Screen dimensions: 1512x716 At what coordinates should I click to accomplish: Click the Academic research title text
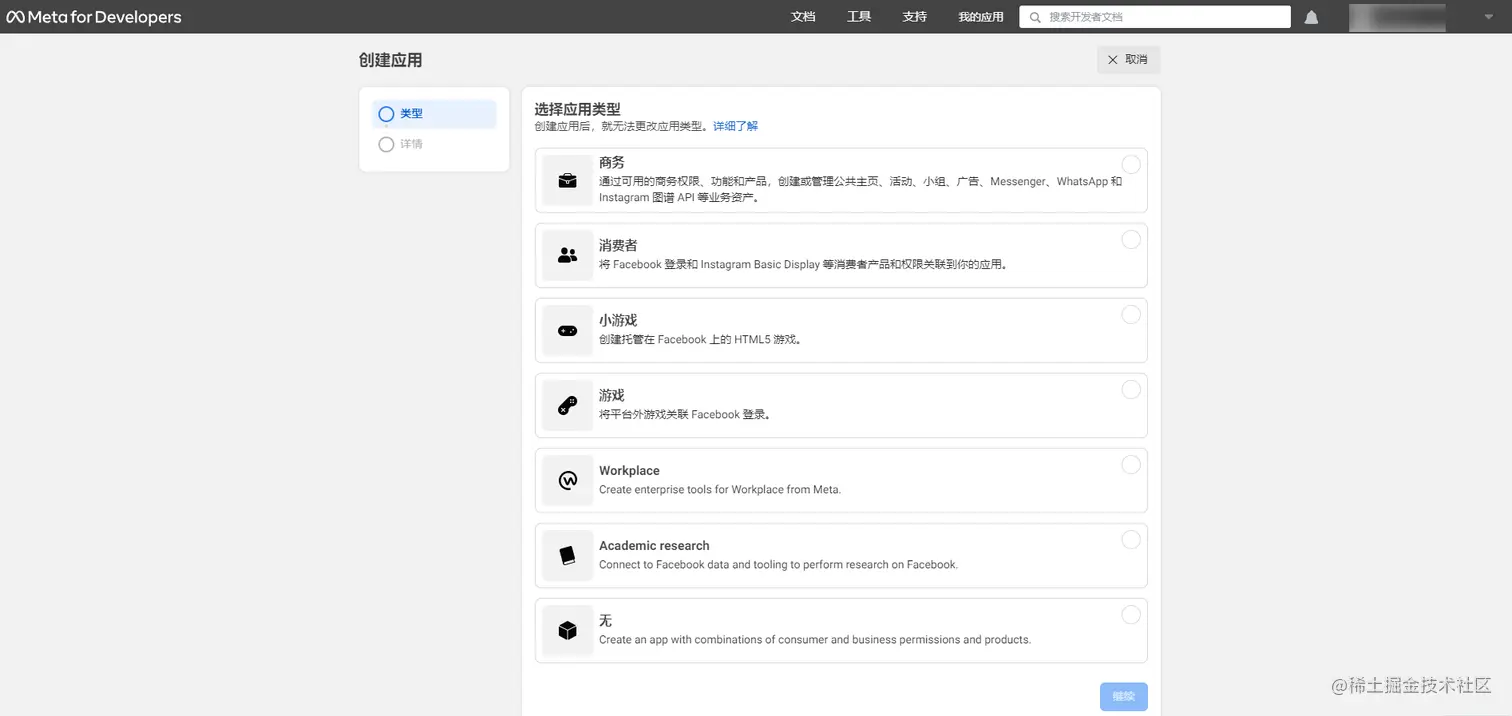(654, 545)
